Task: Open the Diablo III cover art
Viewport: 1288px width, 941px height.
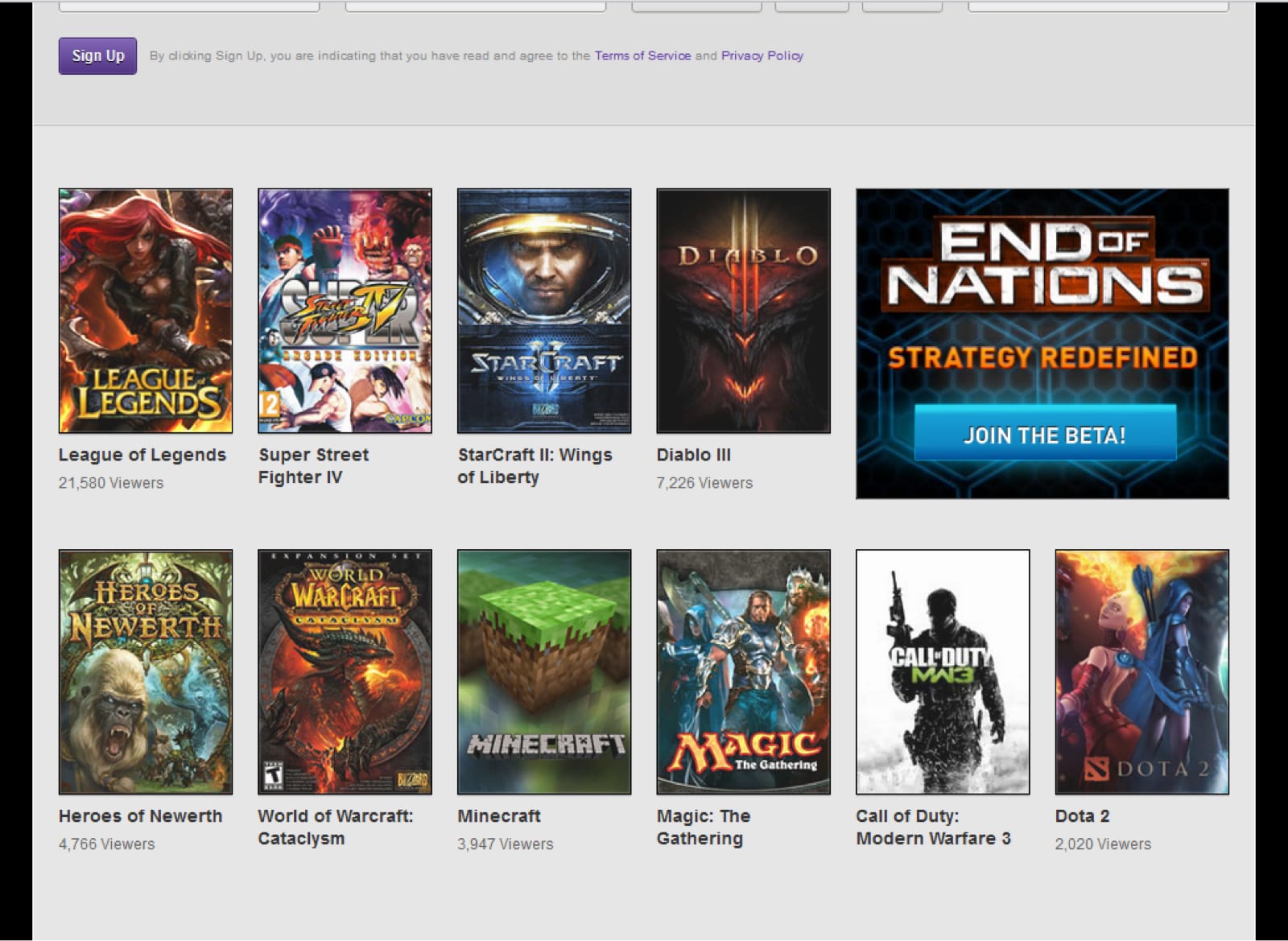Action: [x=743, y=311]
